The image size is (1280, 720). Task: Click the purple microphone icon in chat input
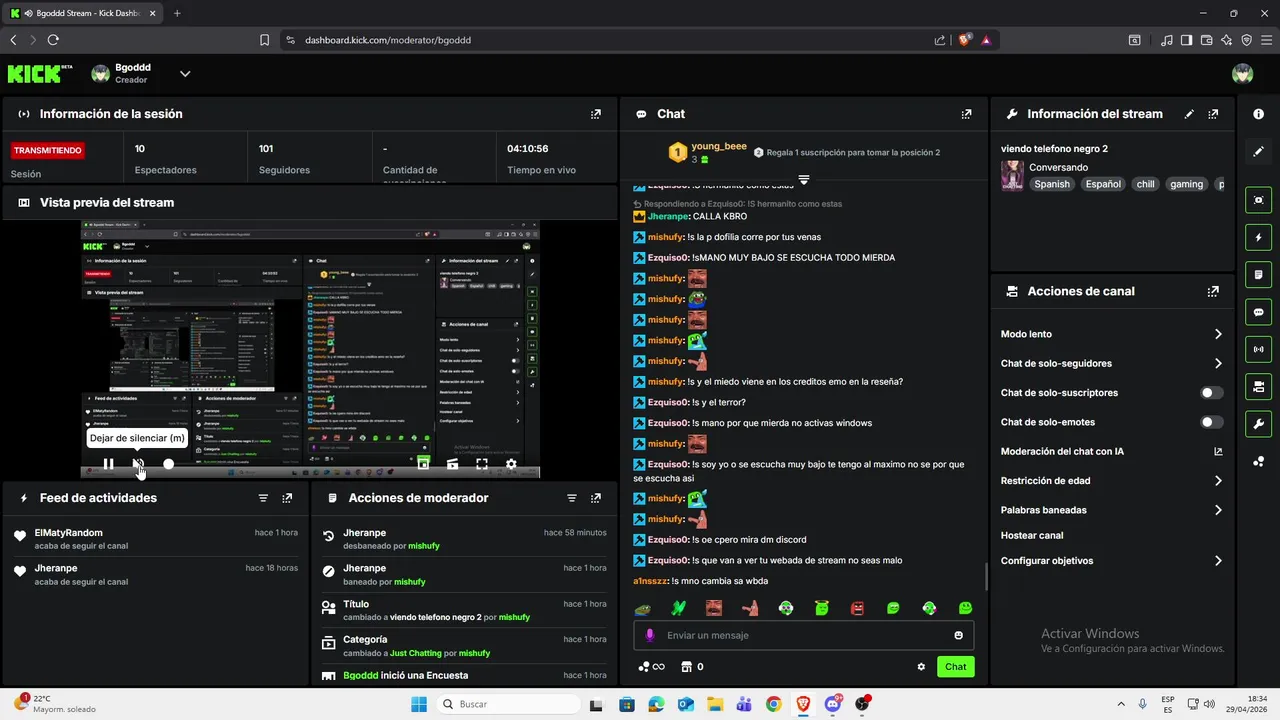[650, 635]
